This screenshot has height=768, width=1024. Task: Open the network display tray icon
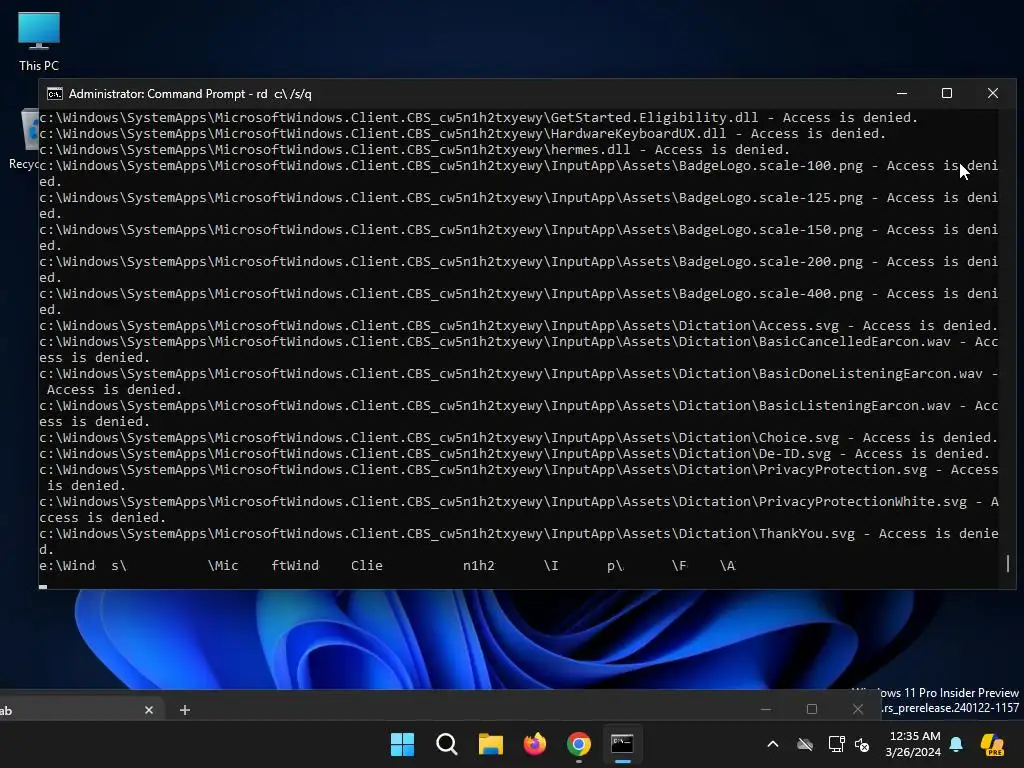click(836, 744)
